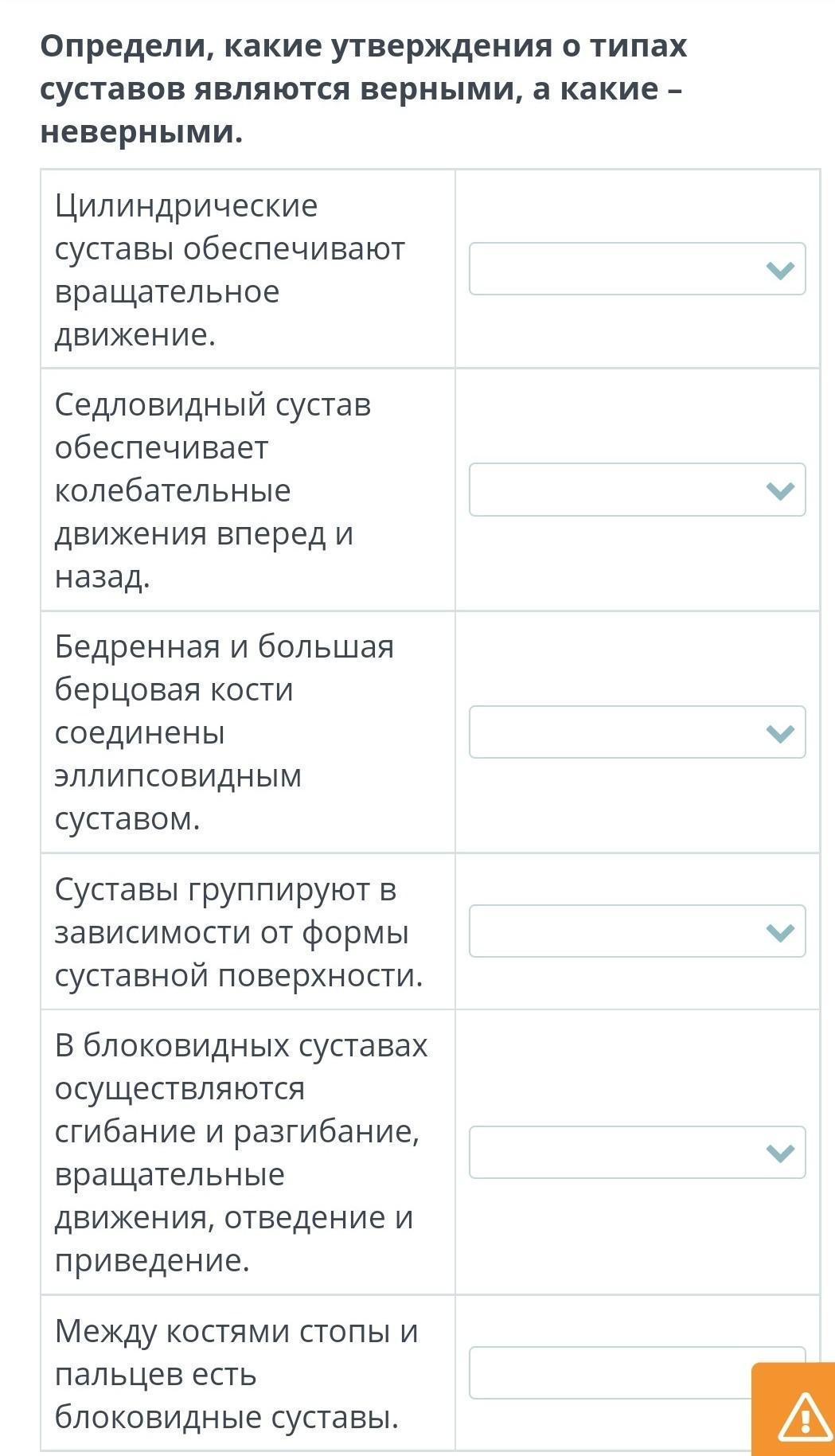
Task: Select the question heading about joint types
Action: 363,89
